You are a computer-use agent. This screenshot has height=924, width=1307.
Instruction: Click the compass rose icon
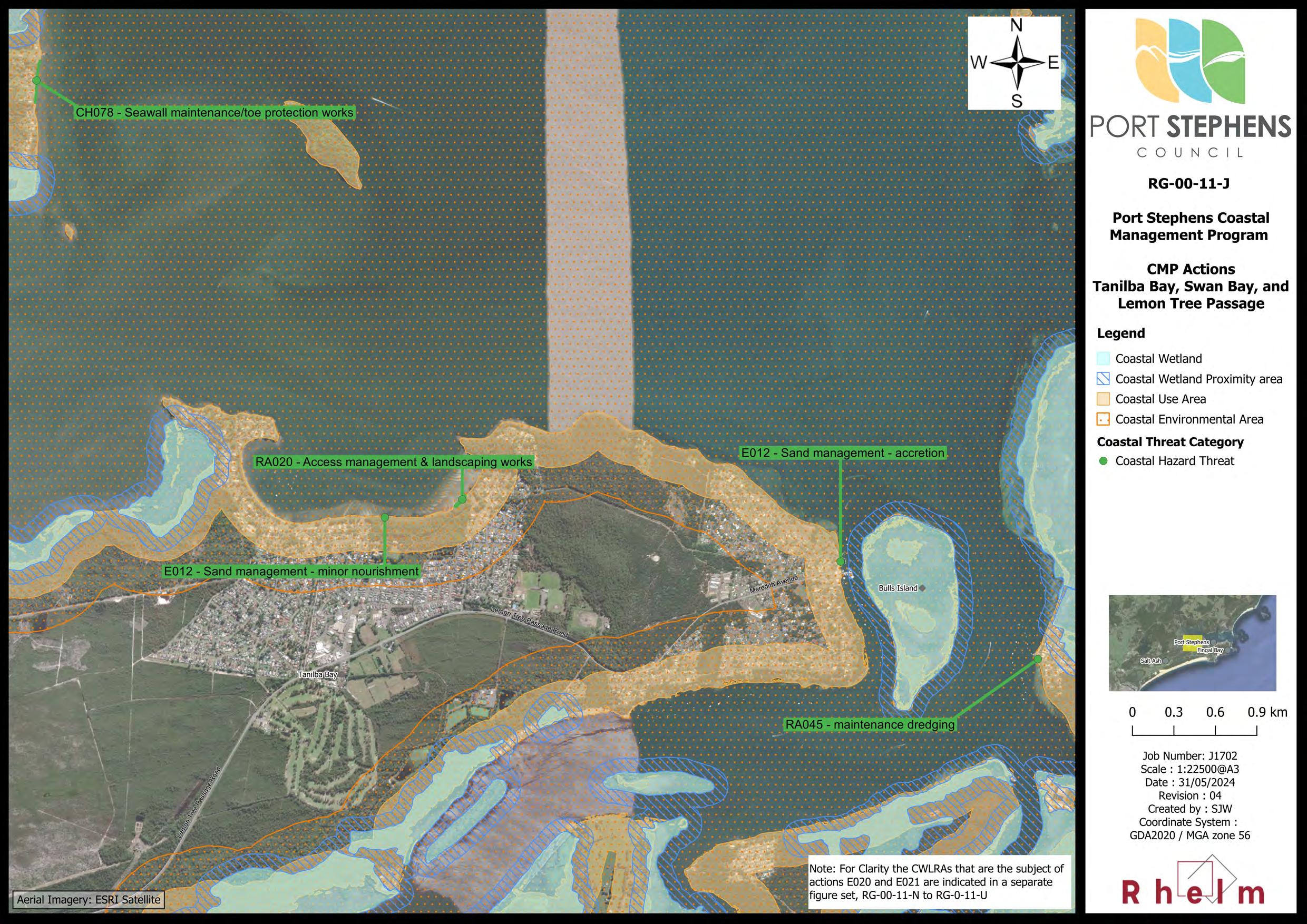pyautogui.click(x=1016, y=63)
